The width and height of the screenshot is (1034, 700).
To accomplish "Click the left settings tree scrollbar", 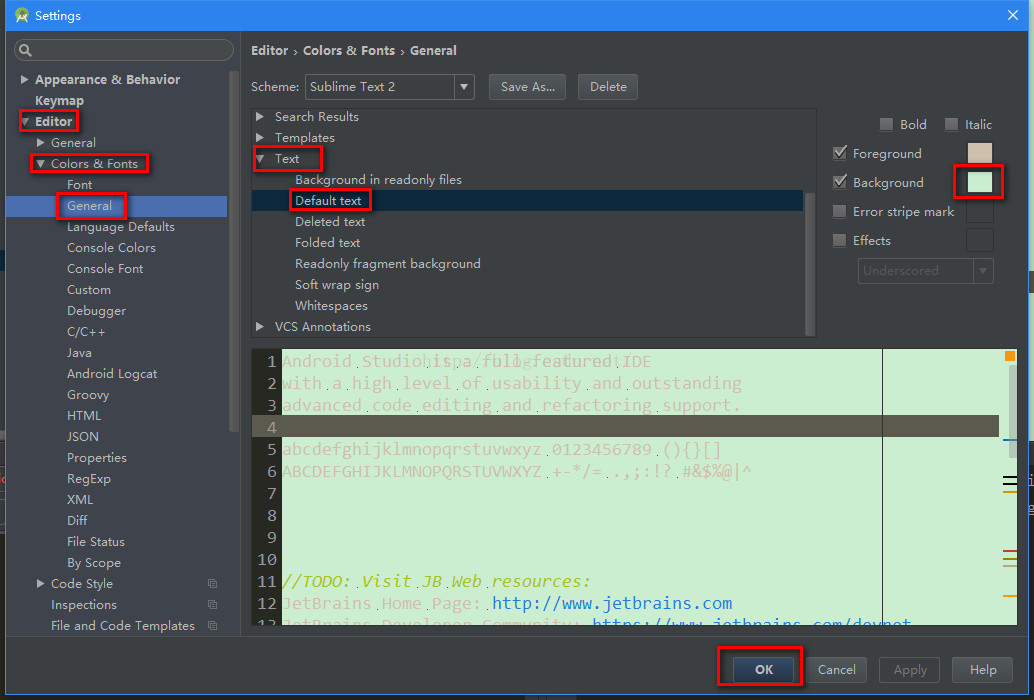I will 233,250.
